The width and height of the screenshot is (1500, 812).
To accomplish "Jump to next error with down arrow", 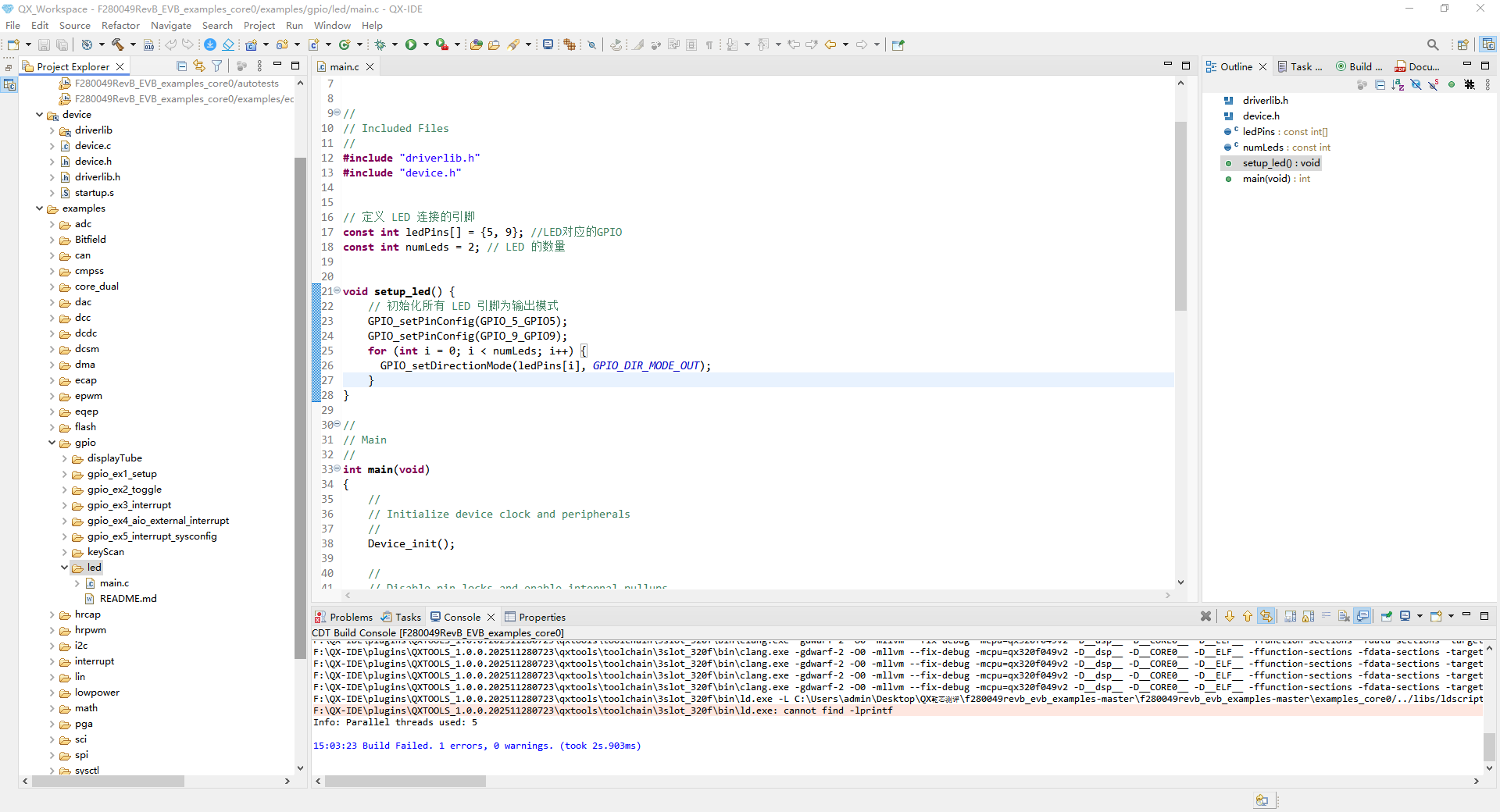I will click(1229, 616).
